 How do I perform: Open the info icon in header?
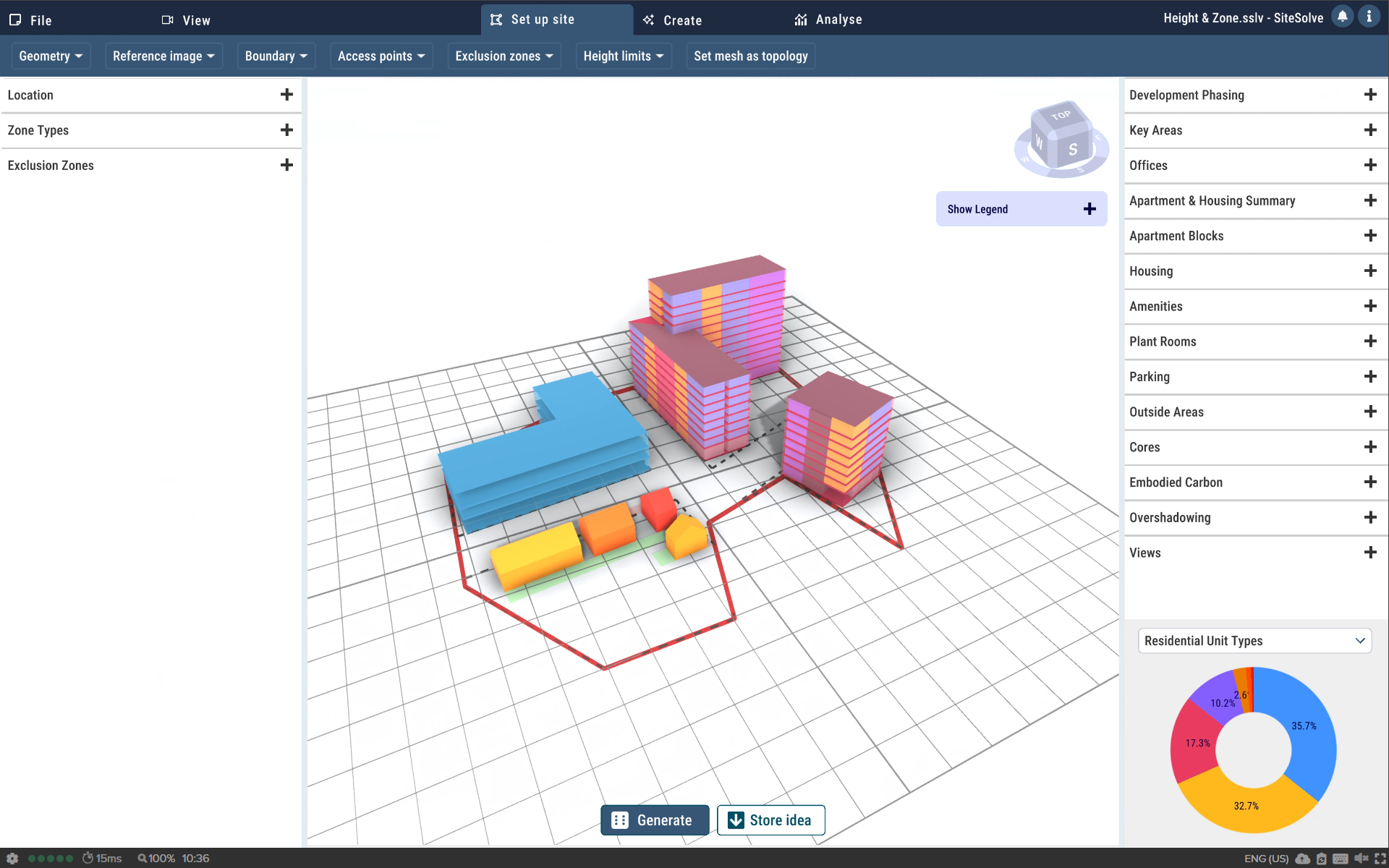click(x=1369, y=17)
